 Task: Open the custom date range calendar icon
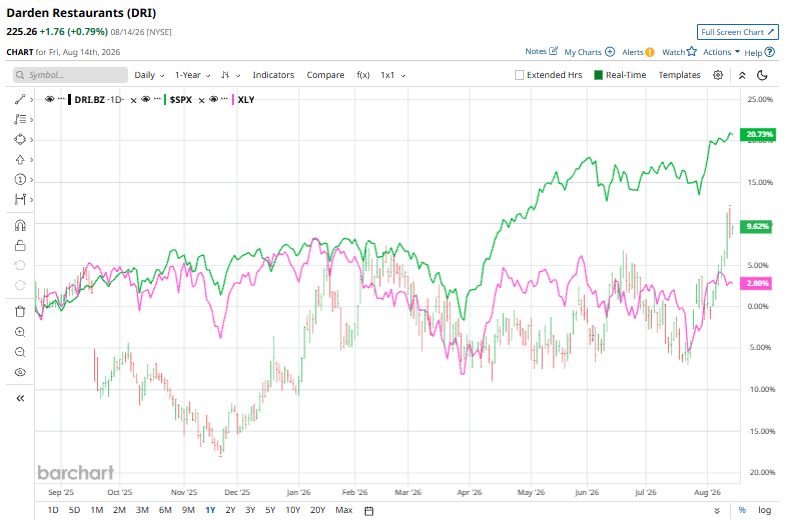pos(369,511)
